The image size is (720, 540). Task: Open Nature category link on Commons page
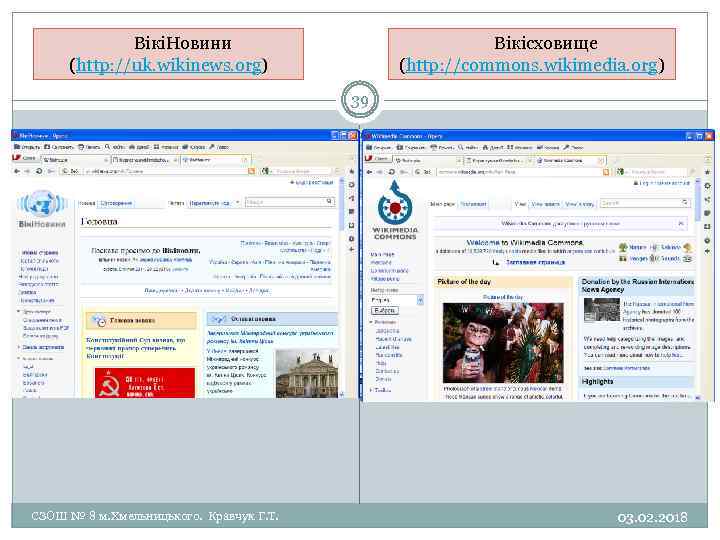coord(637,247)
